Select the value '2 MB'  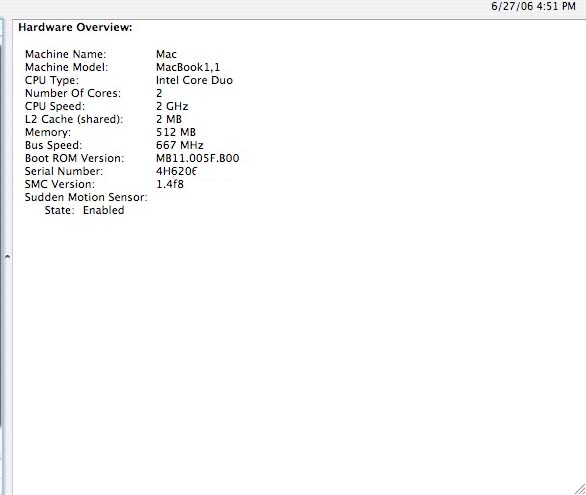click(169, 119)
